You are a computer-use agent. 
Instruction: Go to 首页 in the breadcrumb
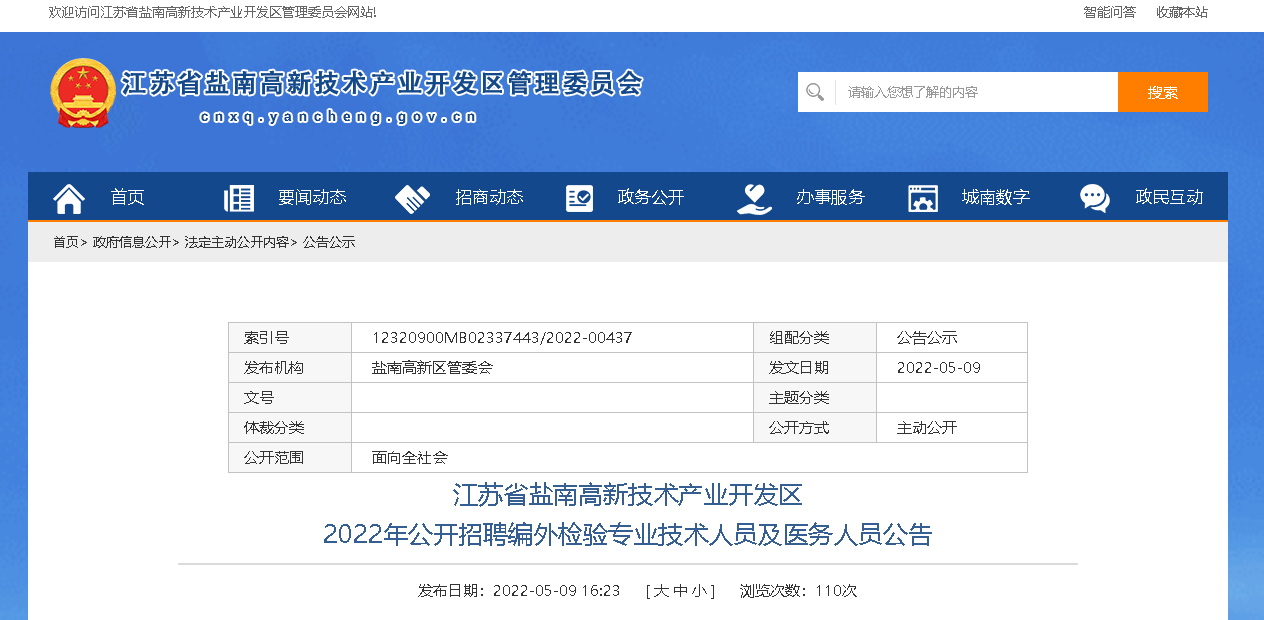coord(66,242)
